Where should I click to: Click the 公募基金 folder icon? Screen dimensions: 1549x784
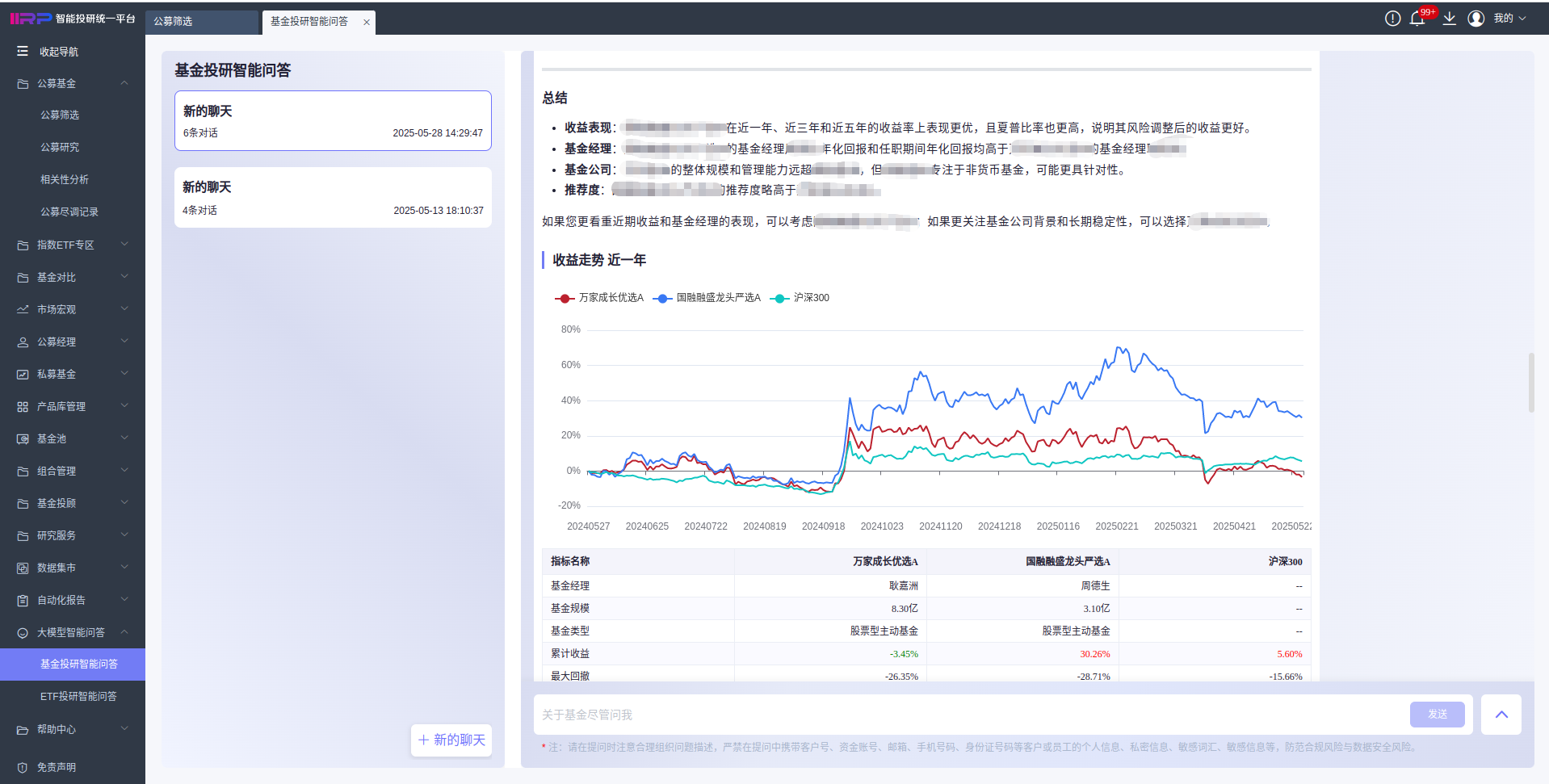[23, 84]
